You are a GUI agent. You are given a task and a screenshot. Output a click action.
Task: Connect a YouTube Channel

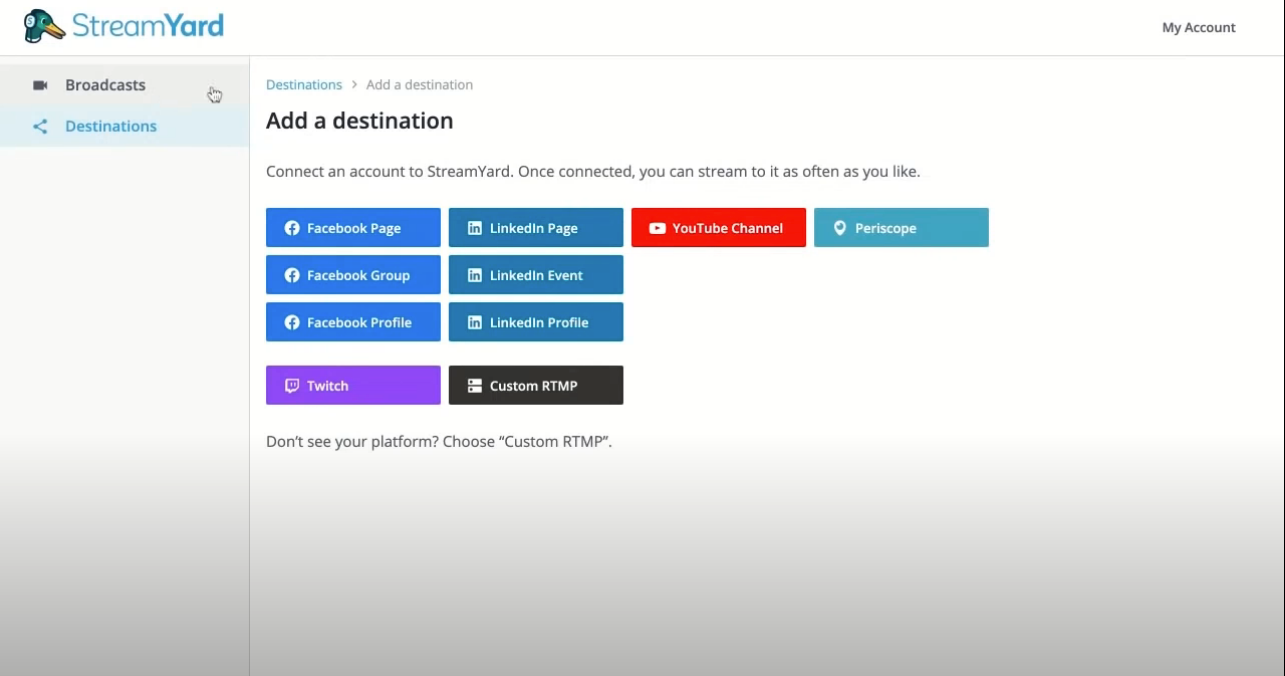tap(718, 228)
